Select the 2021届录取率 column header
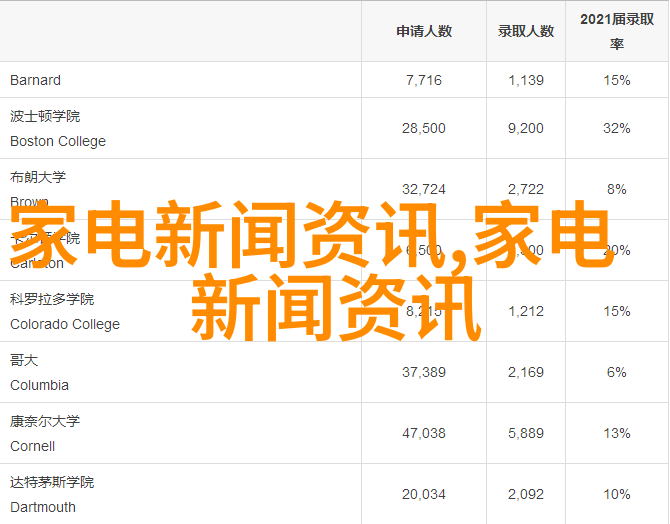Screen dimensions: 670x524 (x=617, y=31)
